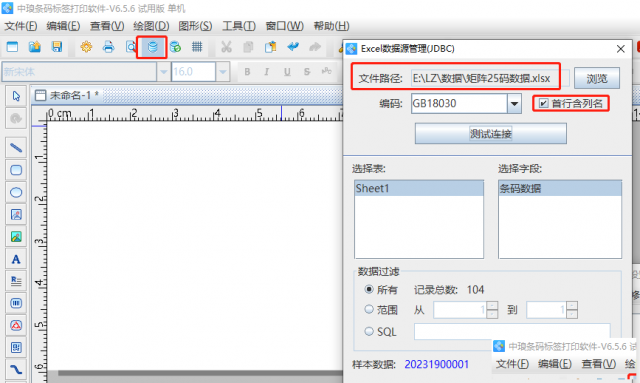The image size is (640, 383).
Task: Click the 到 range end spinner arrows
Action: coord(572,310)
